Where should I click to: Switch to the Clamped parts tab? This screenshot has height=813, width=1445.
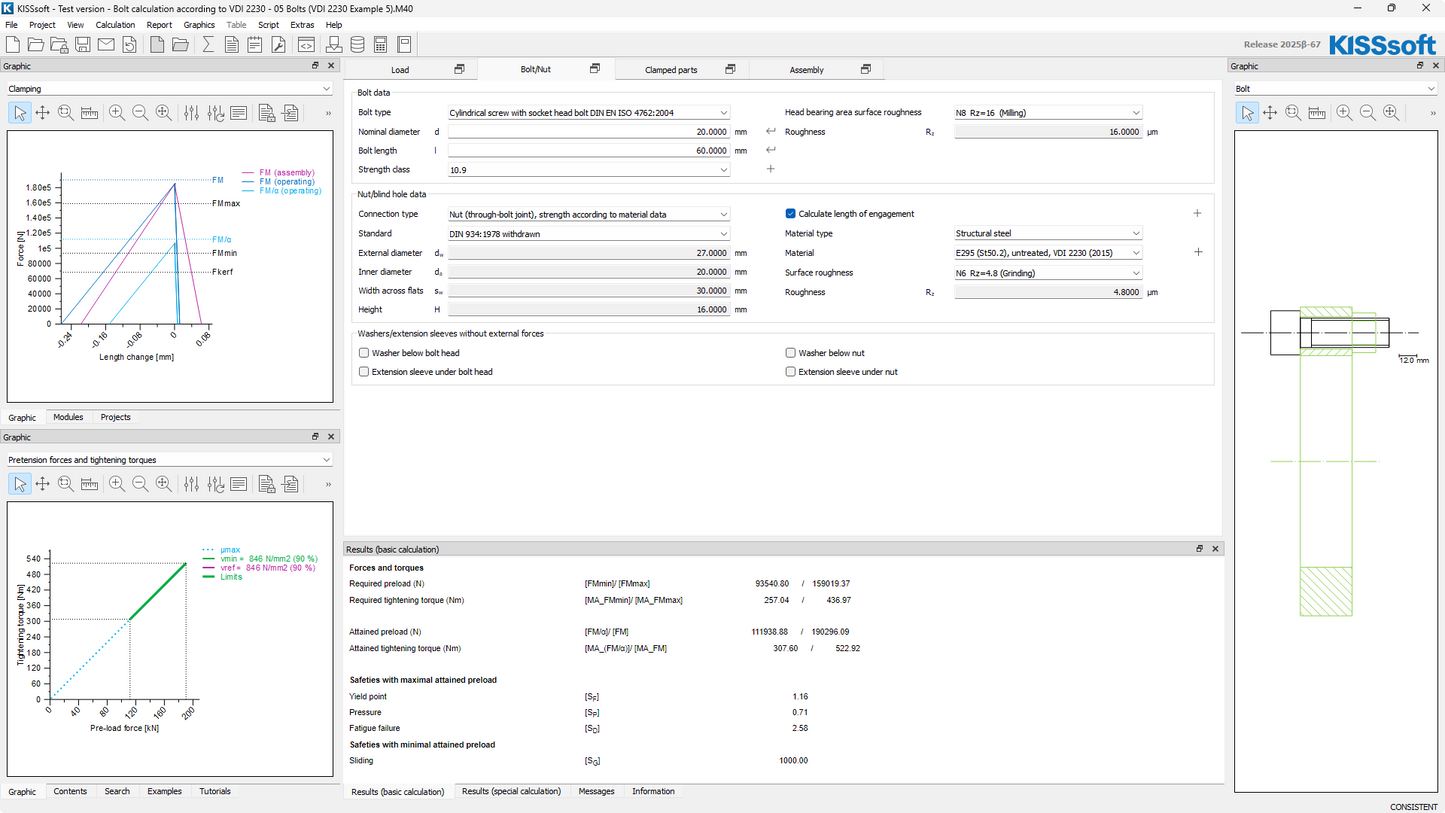(x=671, y=70)
